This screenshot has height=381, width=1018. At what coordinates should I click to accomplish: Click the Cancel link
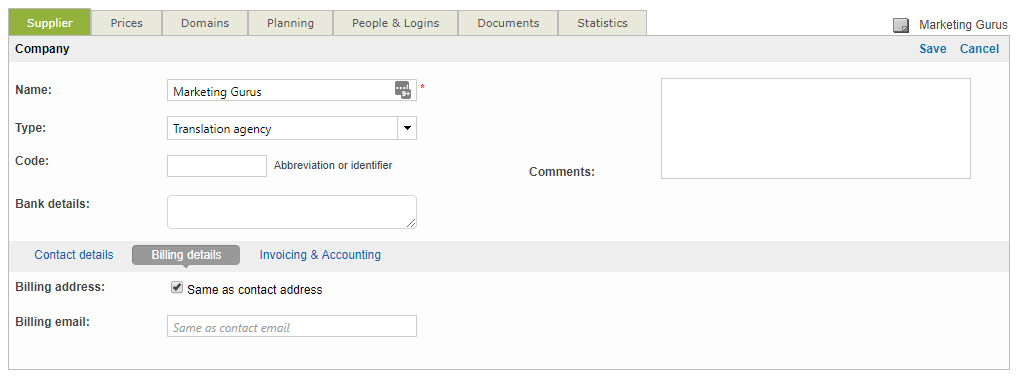click(x=979, y=49)
